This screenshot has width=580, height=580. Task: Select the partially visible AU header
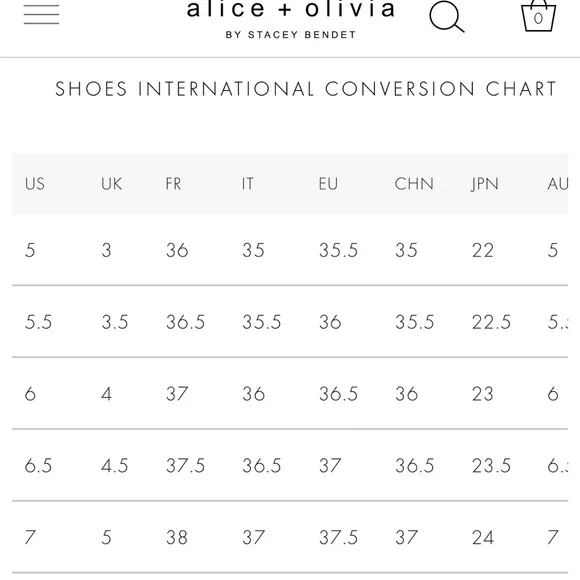[557, 184]
